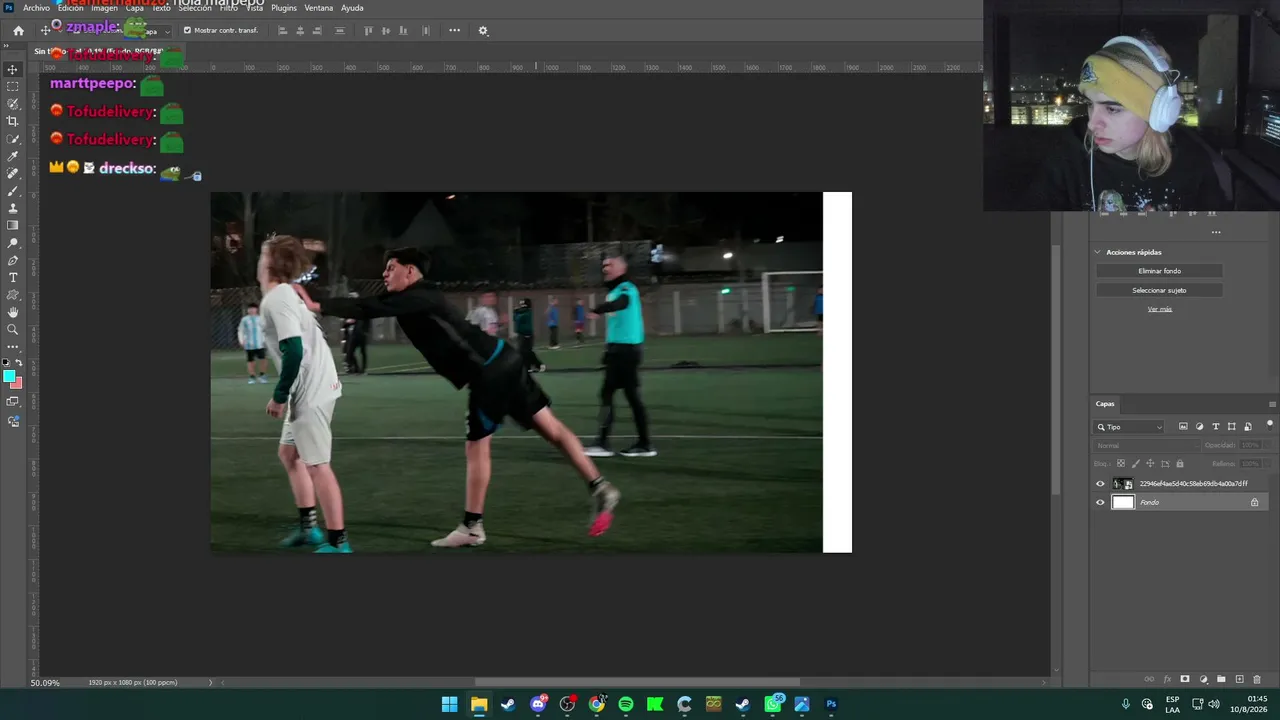Screen dimensions: 1280x720
Task: Add a layer mask
Action: tap(1185, 680)
